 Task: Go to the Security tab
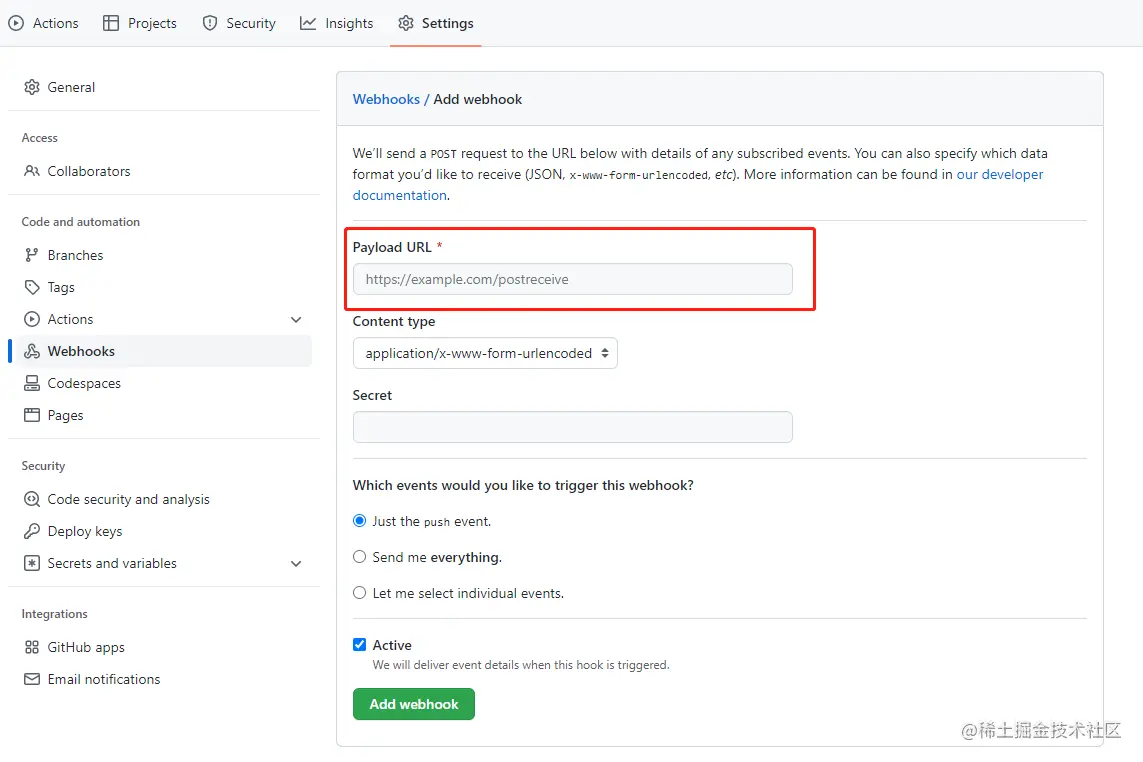239,23
